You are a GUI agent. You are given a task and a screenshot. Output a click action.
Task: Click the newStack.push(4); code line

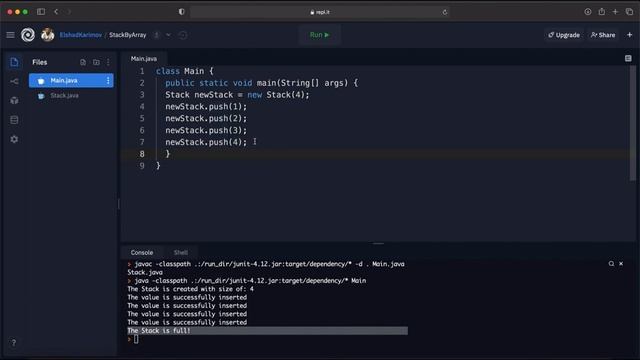click(x=206, y=142)
